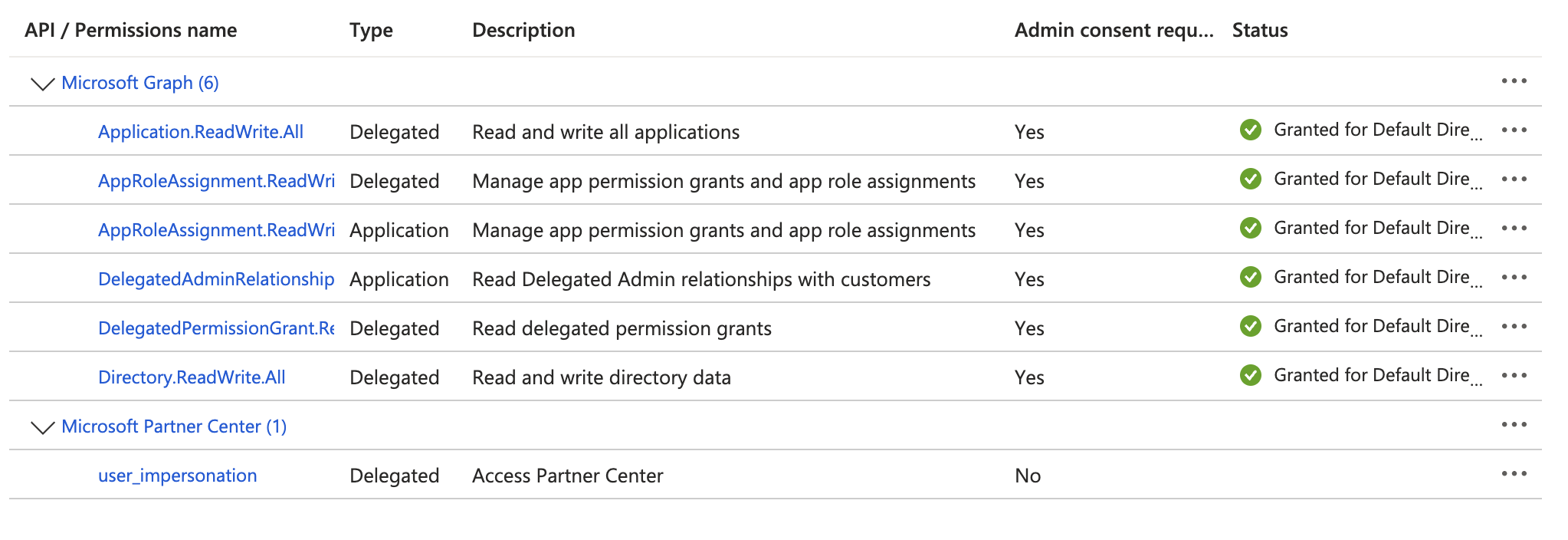The height and width of the screenshot is (540, 1568).
Task: Open more options for DelegatedAdminRelationship row
Action: [x=1514, y=278]
